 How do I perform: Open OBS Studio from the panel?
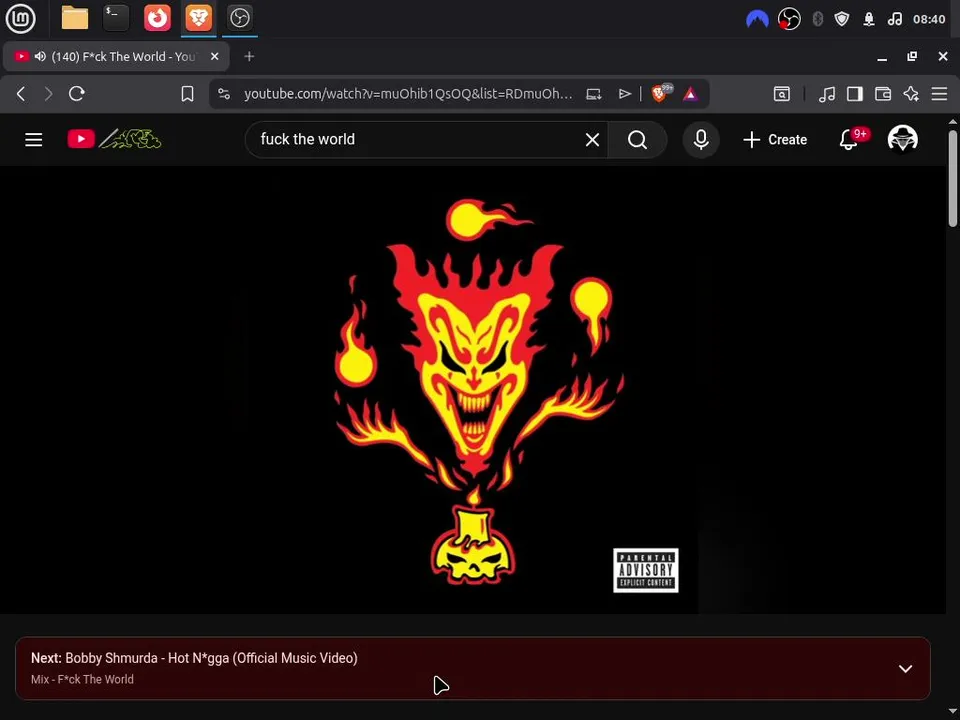239,18
